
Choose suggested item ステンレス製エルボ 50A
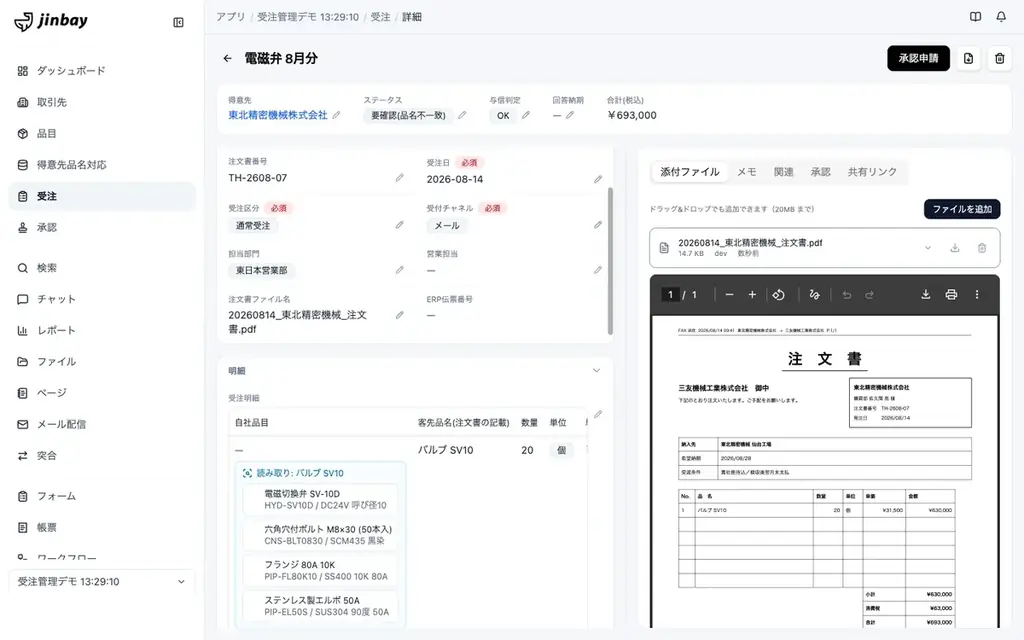(320, 605)
